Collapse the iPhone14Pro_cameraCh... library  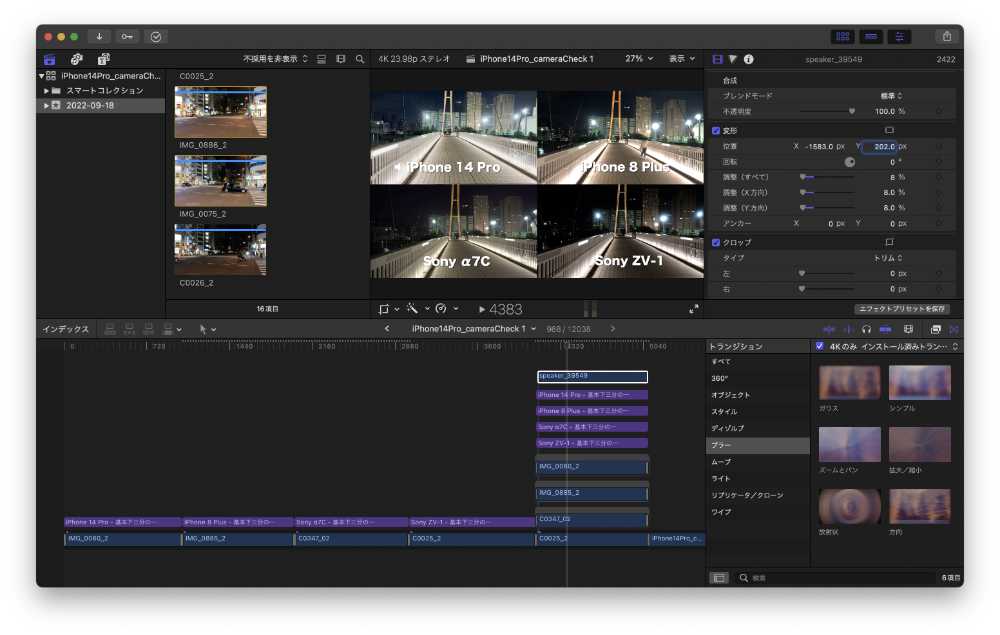click(41, 76)
